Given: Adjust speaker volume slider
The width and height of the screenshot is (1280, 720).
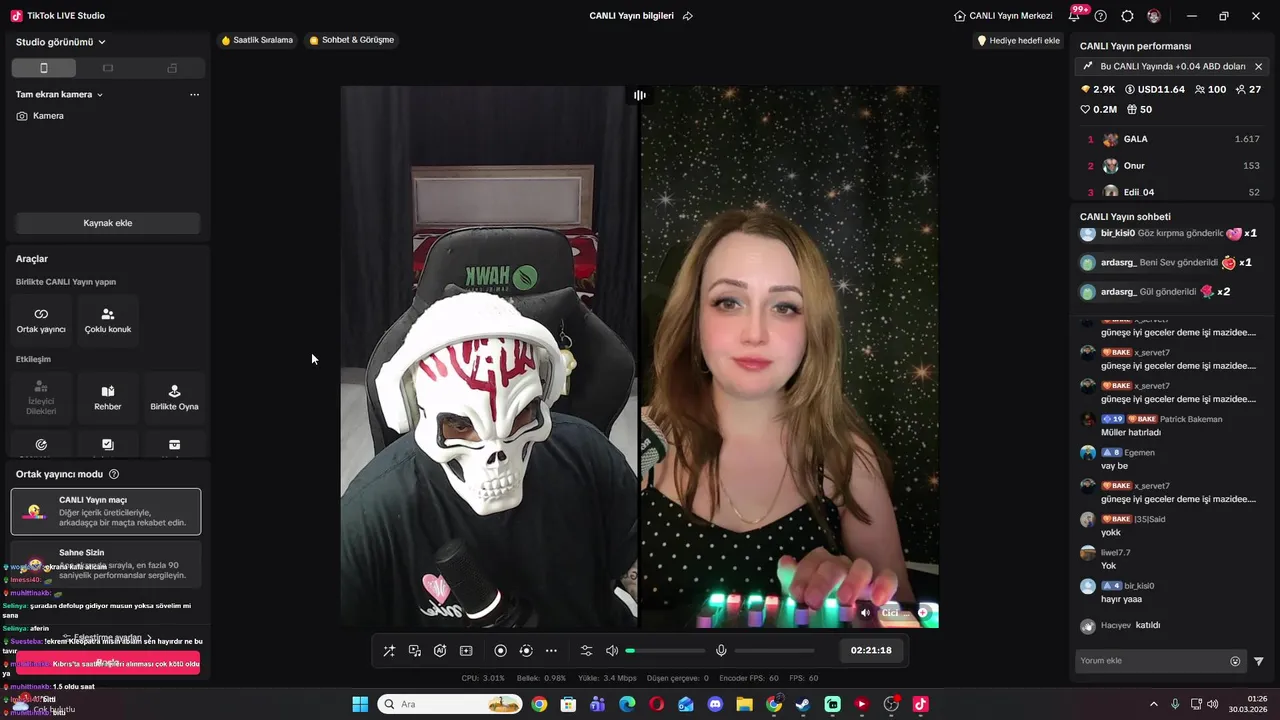Looking at the screenshot, I should tap(665, 651).
